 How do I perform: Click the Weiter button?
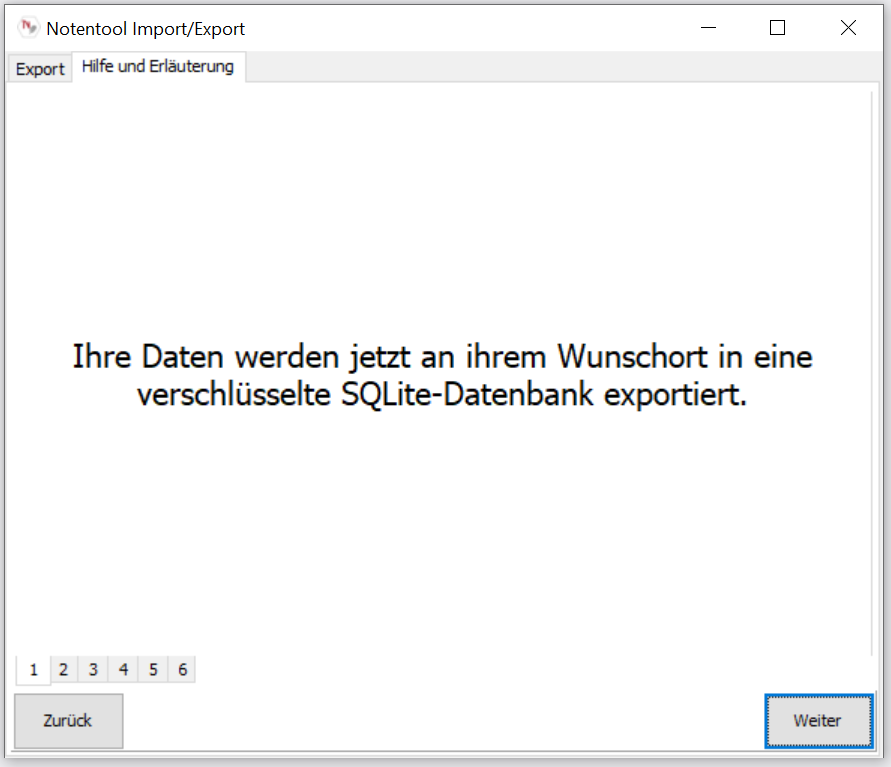point(818,720)
